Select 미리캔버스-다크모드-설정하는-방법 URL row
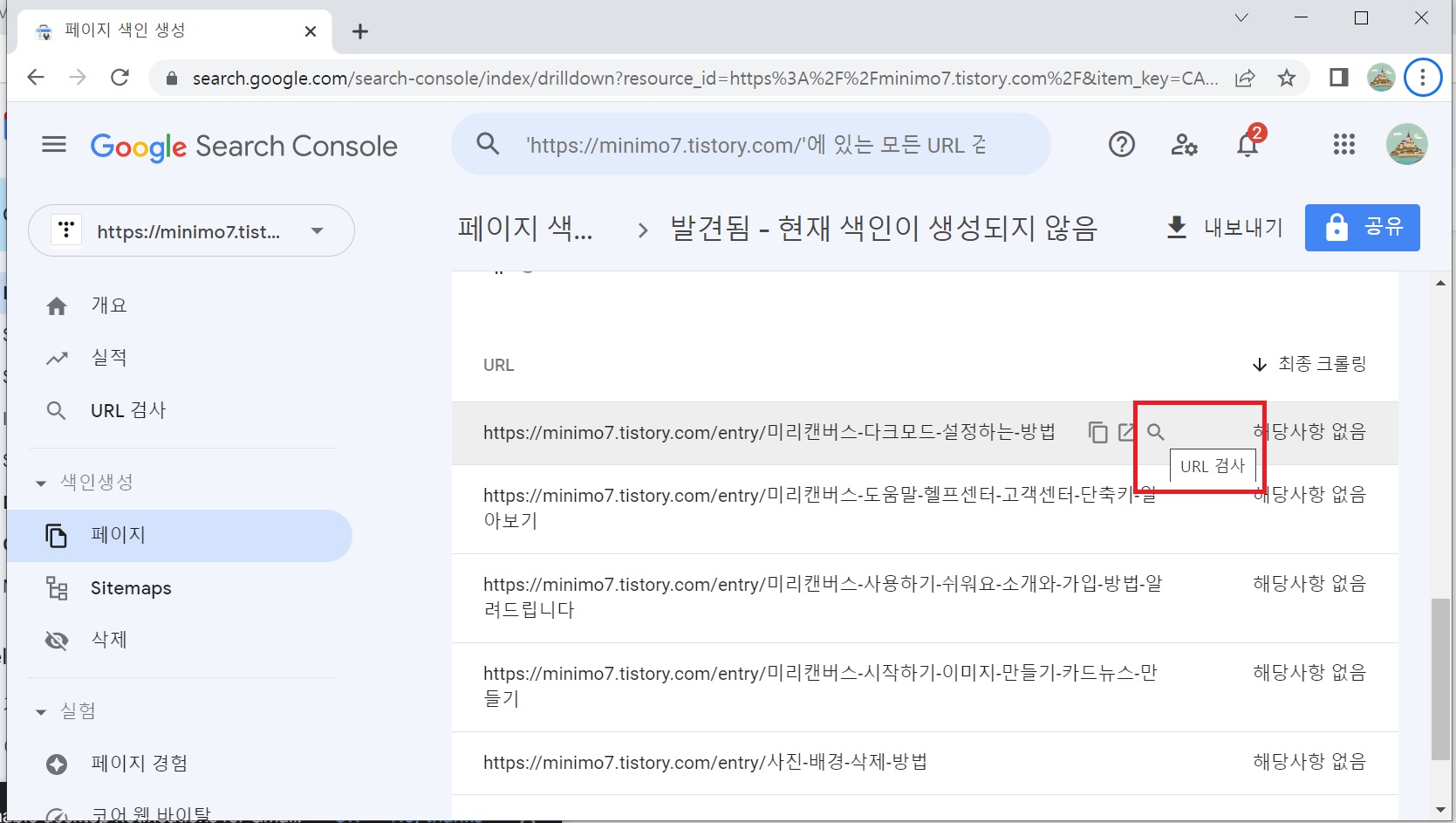The height and width of the screenshot is (823, 1456). (925, 433)
